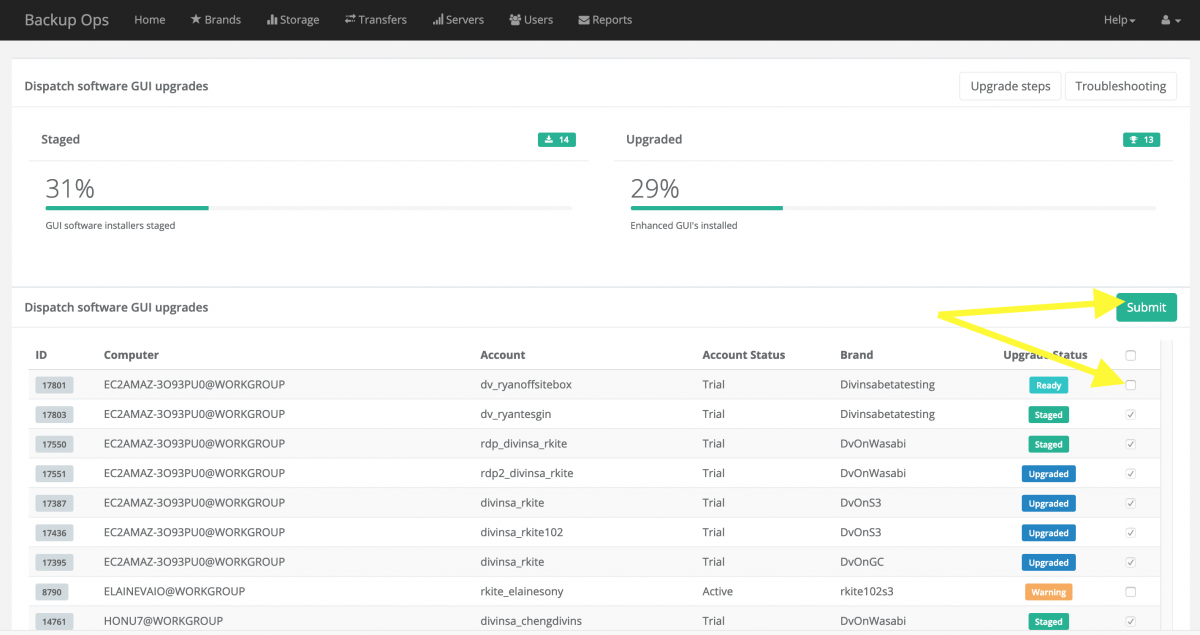Click the transfer arrows icon in navbar
This screenshot has width=1200, height=635.
pos(350,20)
